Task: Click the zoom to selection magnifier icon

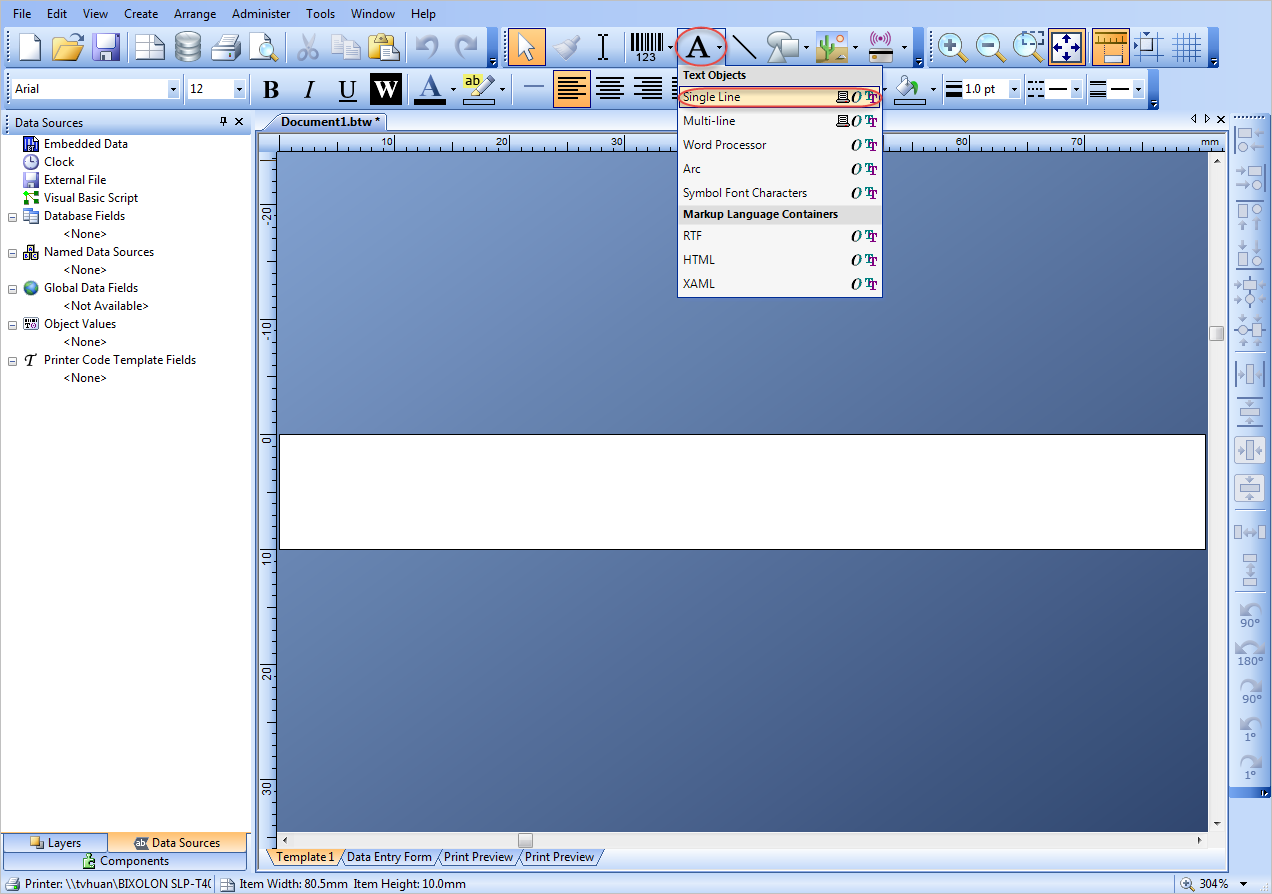Action: pos(1028,47)
